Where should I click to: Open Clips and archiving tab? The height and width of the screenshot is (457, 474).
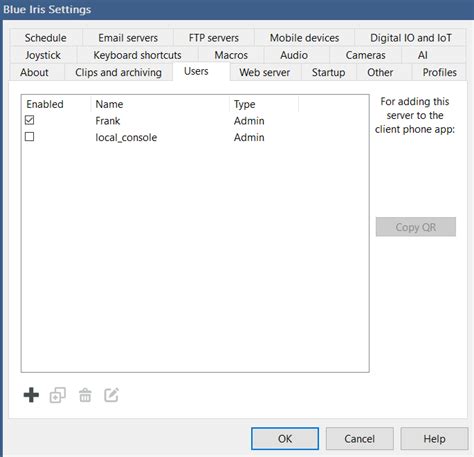click(118, 72)
